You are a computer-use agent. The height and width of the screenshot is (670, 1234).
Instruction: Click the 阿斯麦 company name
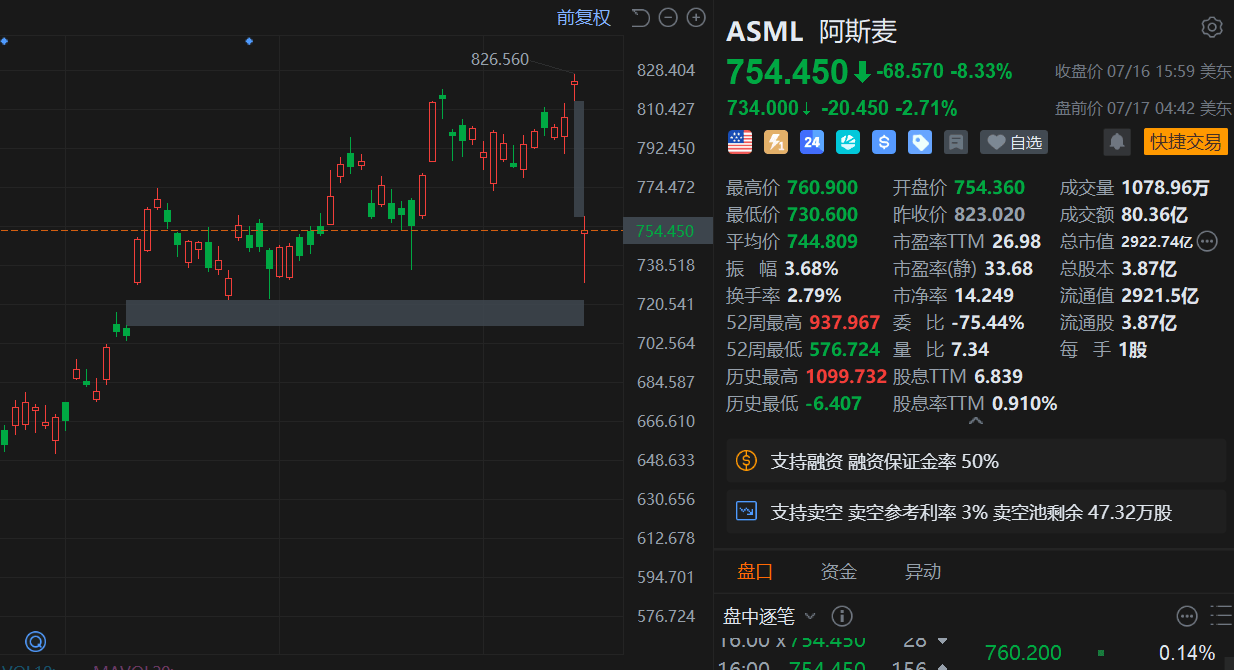858,31
